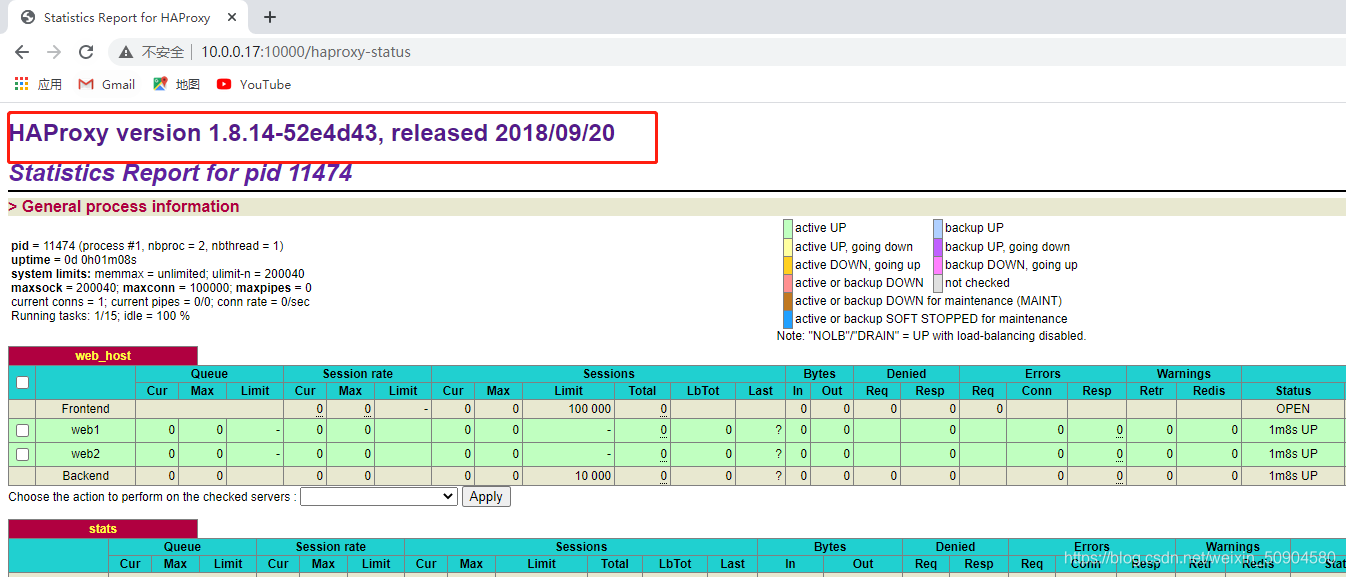Click the active or backup DOWN swatch

point(788,282)
